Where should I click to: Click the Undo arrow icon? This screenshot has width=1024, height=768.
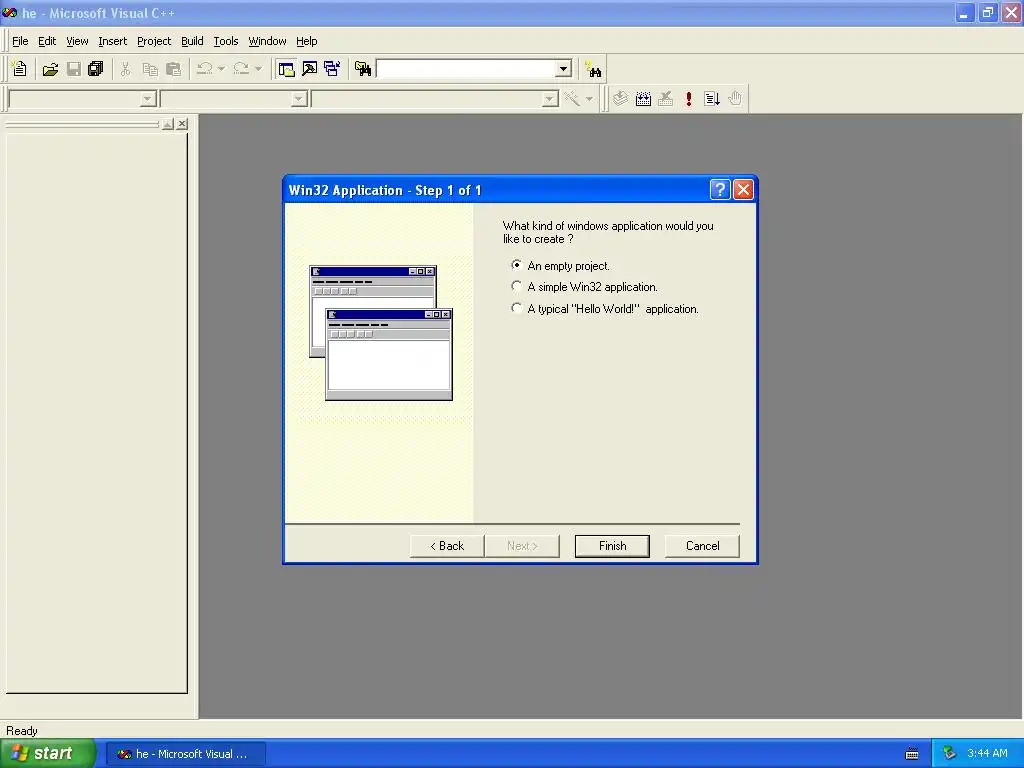(x=204, y=69)
